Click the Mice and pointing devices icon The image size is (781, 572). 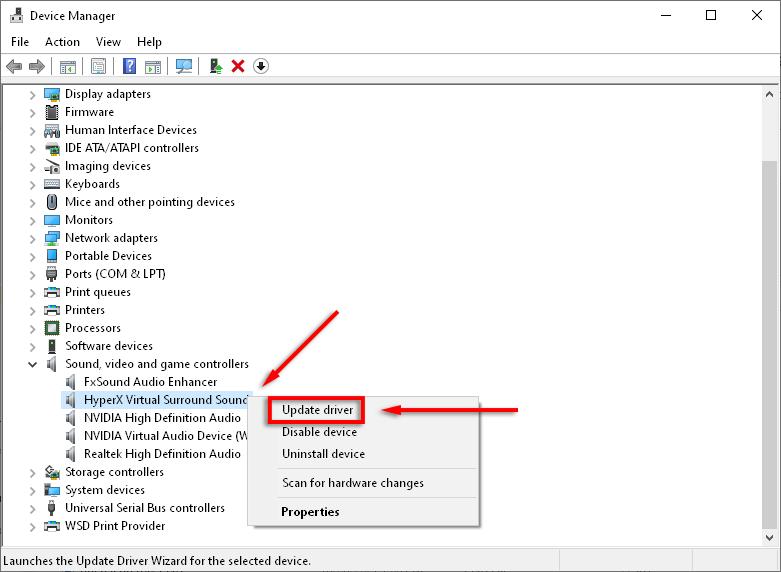(x=52, y=202)
